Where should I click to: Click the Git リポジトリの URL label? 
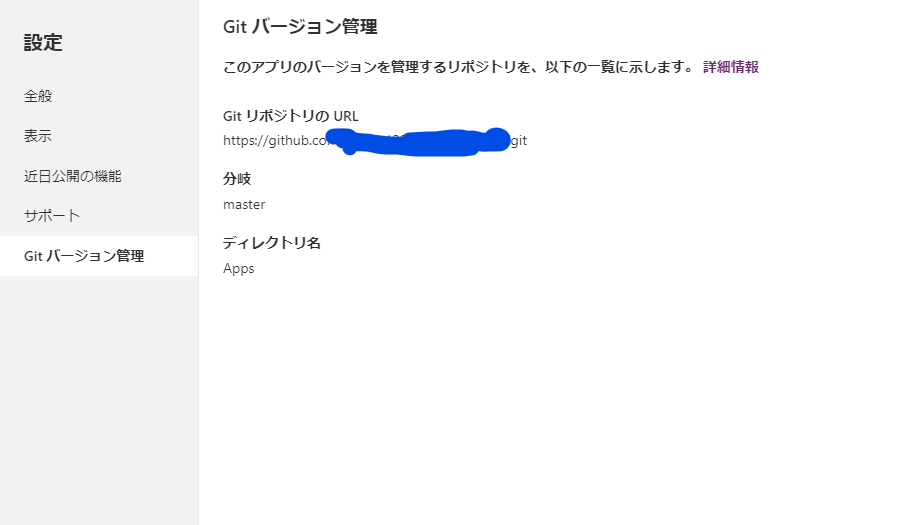[x=291, y=116]
